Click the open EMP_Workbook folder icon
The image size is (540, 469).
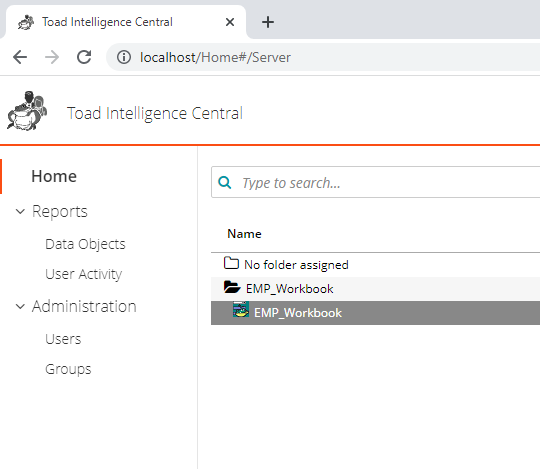pyautogui.click(x=232, y=287)
